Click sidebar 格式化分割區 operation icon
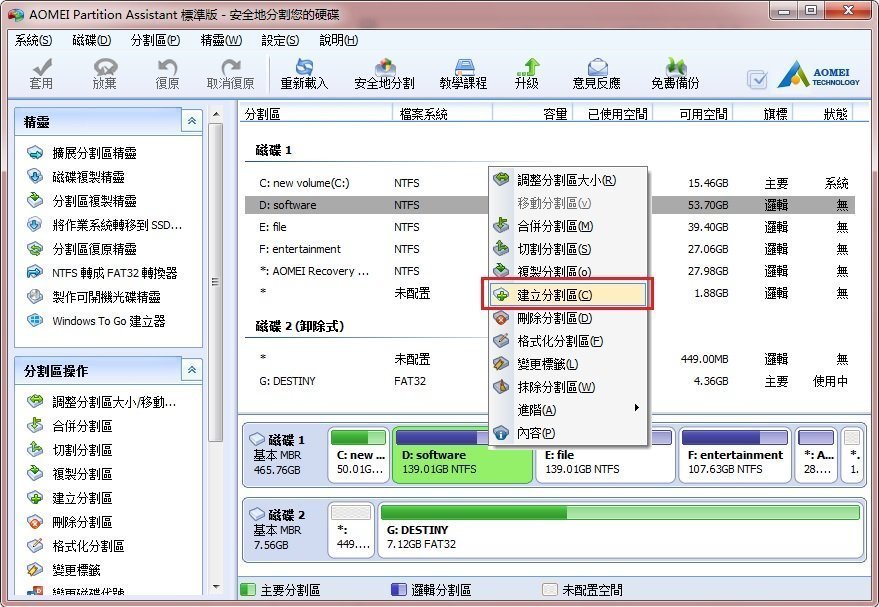This screenshot has height=607, width=879. pos(35,545)
